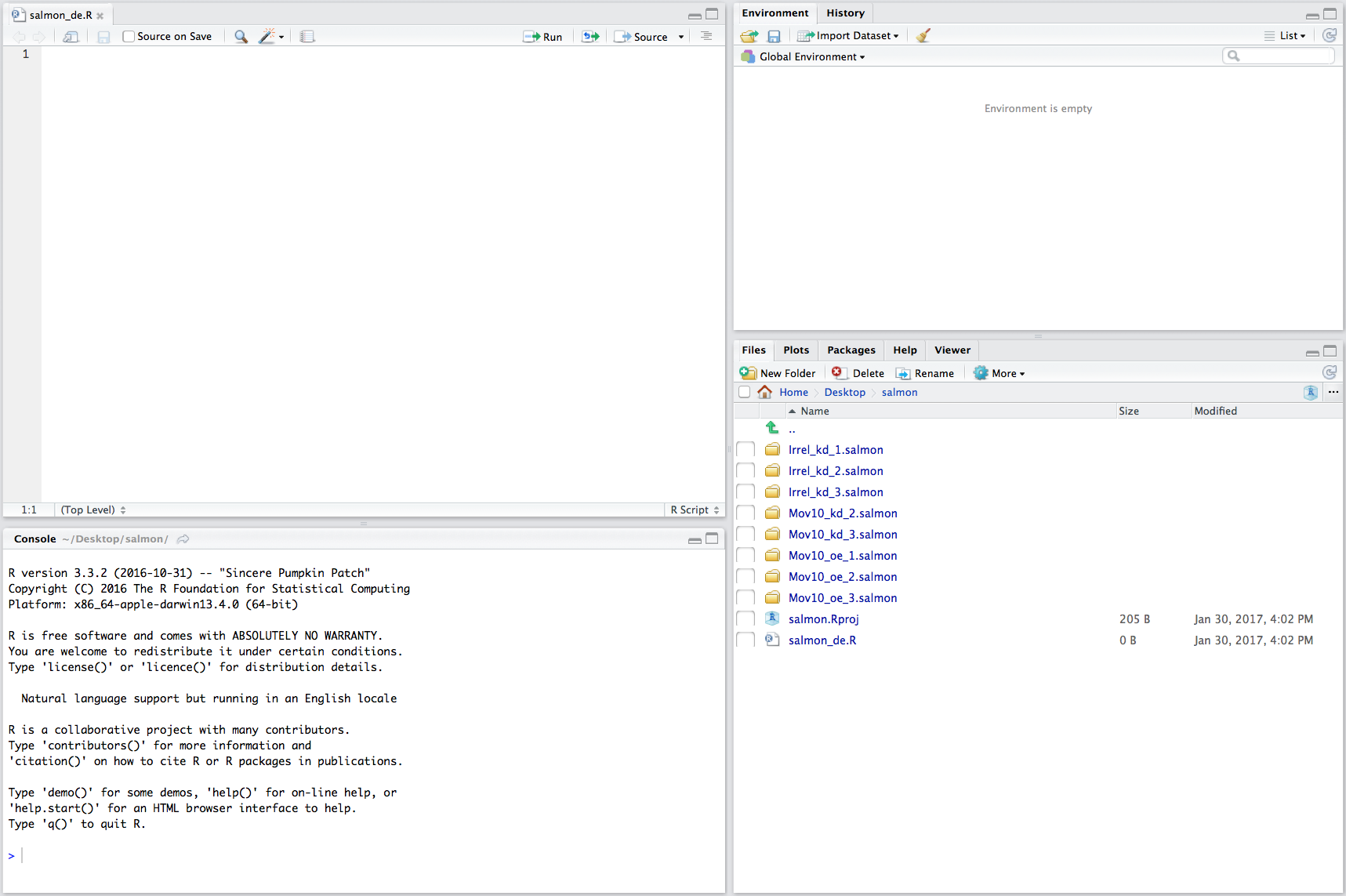Click the compile report notebook icon
Viewport: 1346px width, 896px height.
coord(307,37)
